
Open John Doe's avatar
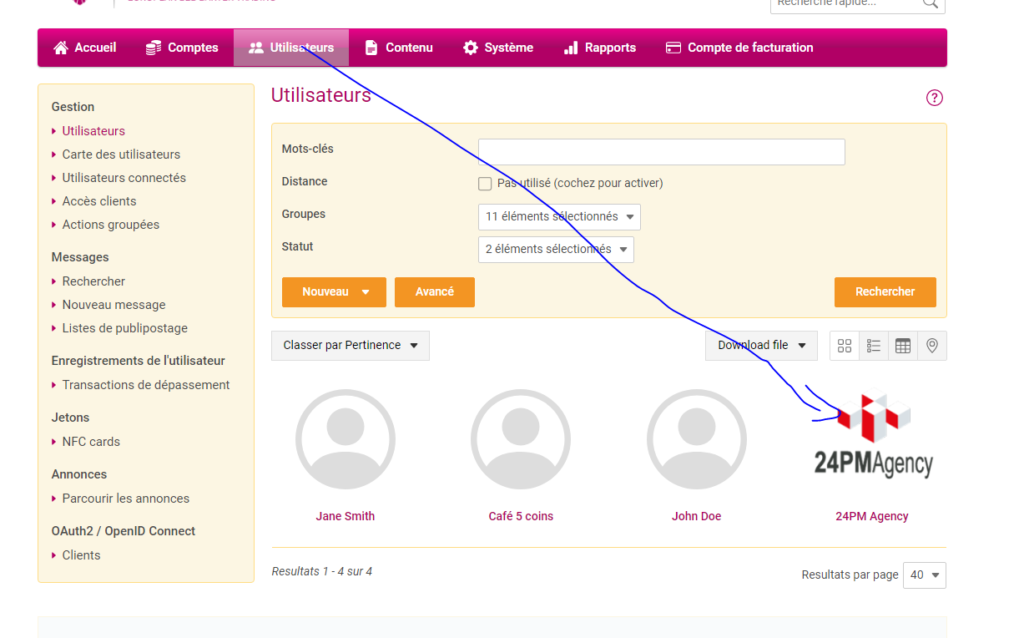[x=696, y=439]
